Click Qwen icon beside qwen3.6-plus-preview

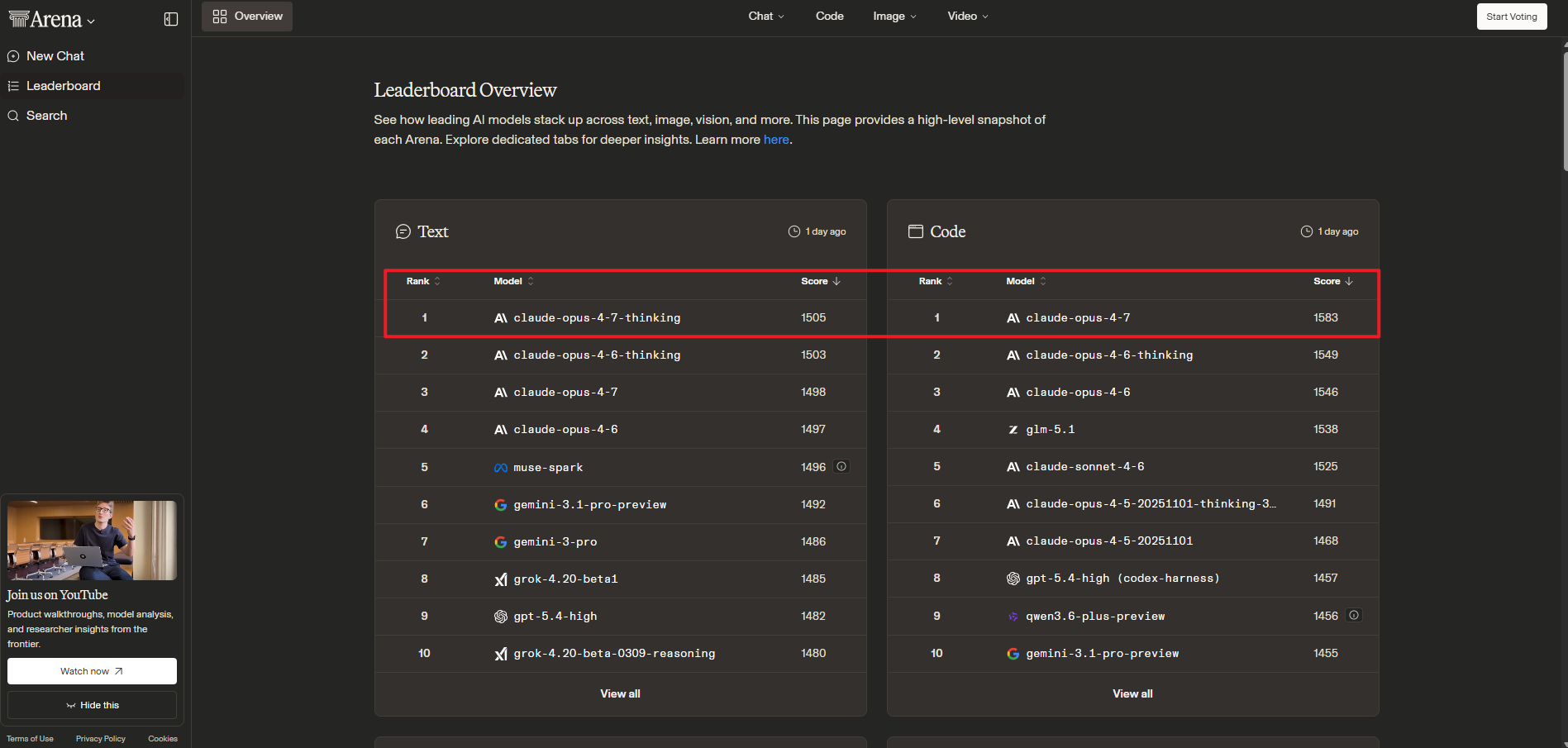(1013, 617)
